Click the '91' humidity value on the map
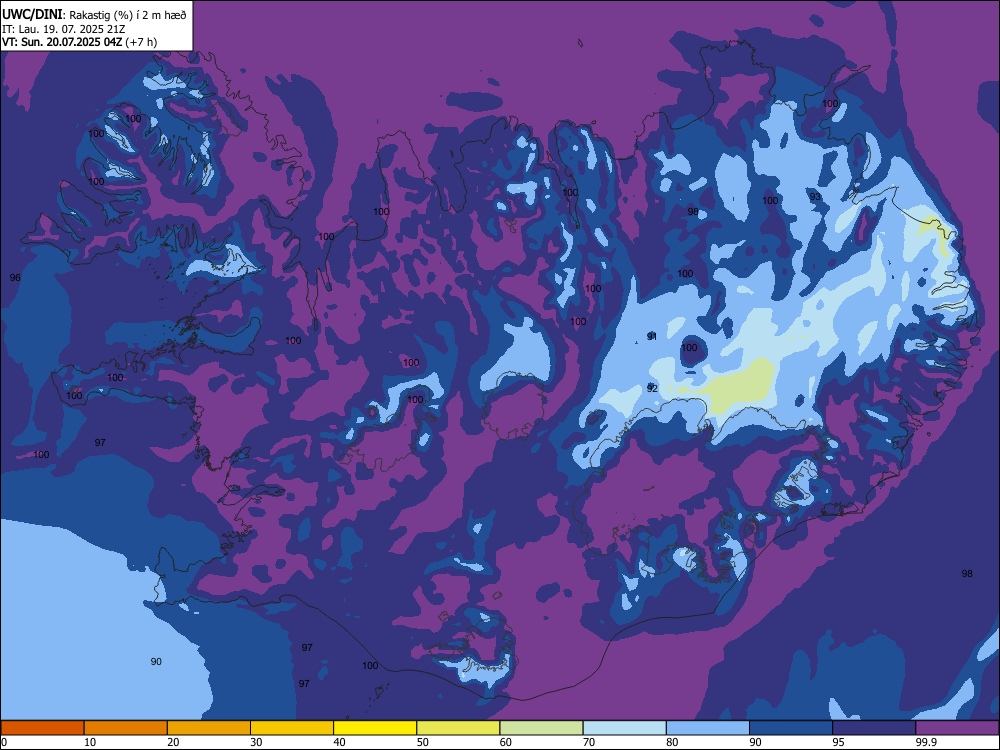Screen dimensions: 1000x750 click(652, 336)
